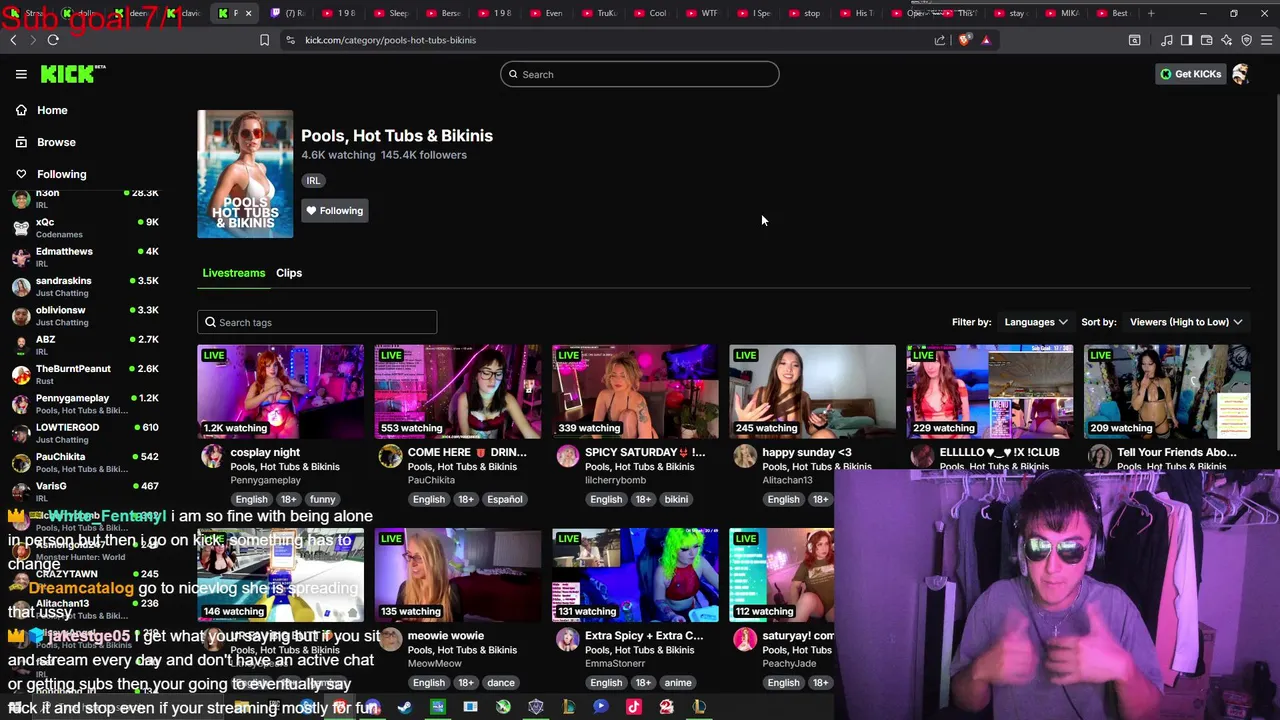Select Home in the sidebar

click(x=52, y=110)
